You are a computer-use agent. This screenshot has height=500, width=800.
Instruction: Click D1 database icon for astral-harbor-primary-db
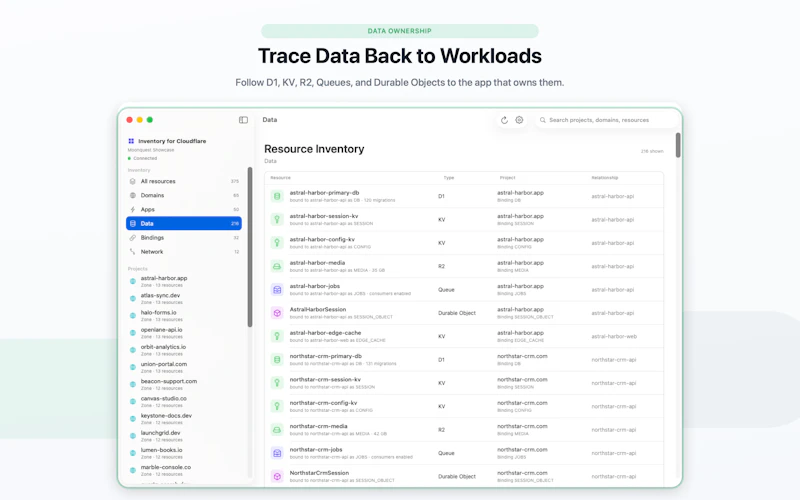click(277, 196)
